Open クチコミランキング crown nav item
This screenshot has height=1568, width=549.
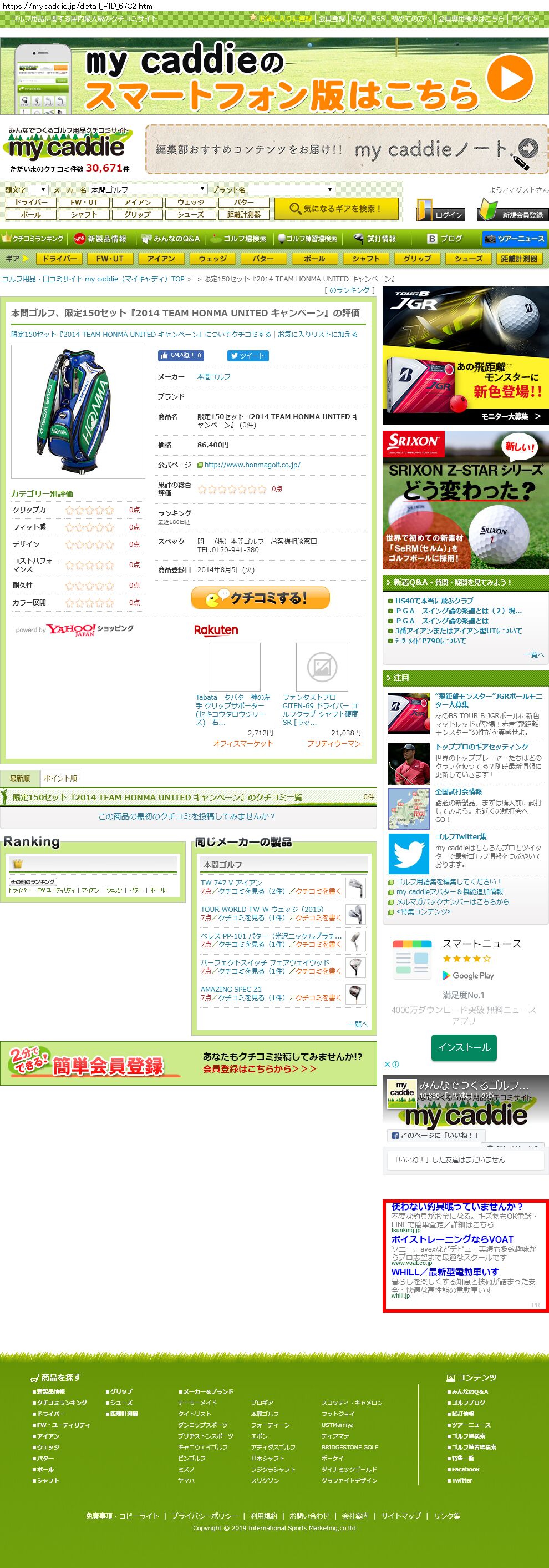pyautogui.click(x=33, y=239)
